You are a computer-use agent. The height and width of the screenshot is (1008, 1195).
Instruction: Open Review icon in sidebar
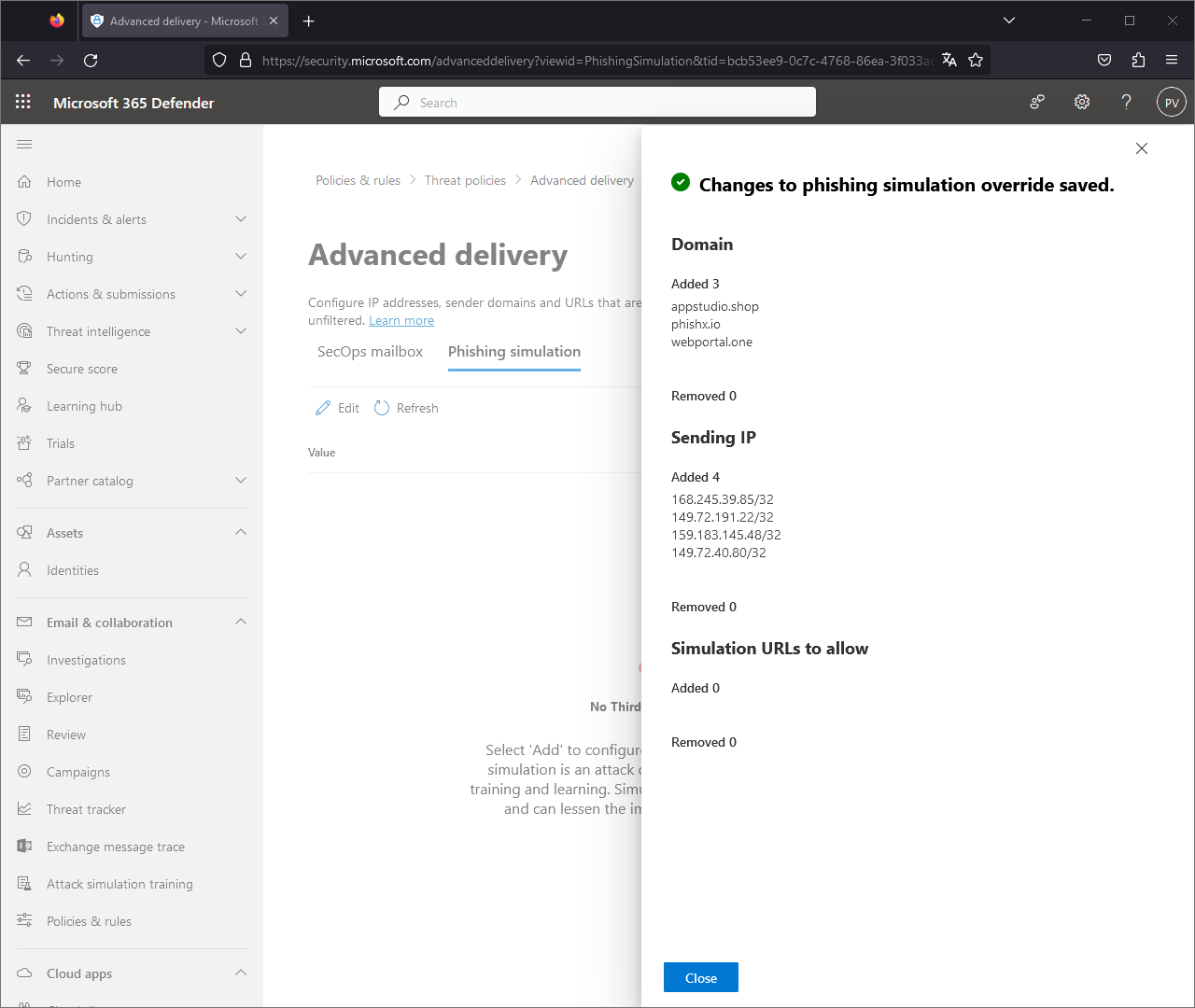[x=24, y=734]
